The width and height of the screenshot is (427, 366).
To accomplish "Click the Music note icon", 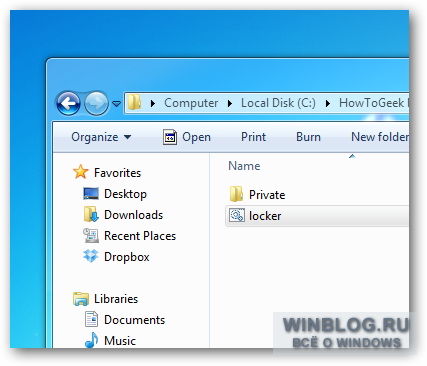I will 91,340.
